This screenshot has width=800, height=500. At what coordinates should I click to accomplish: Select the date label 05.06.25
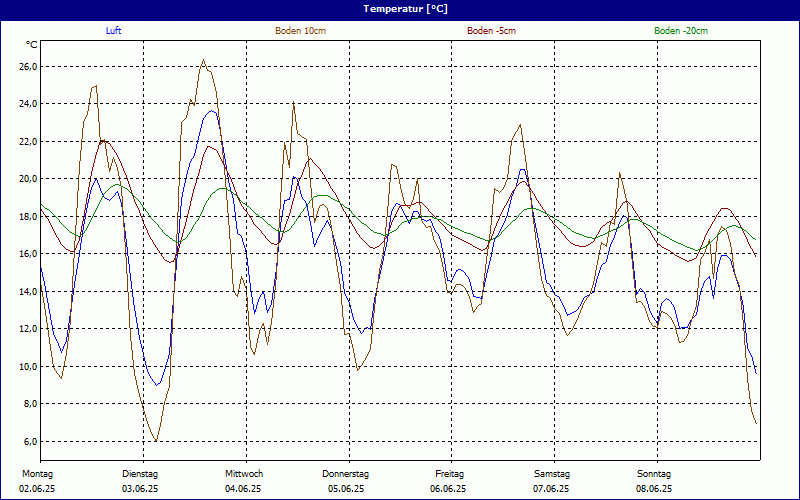(346, 489)
